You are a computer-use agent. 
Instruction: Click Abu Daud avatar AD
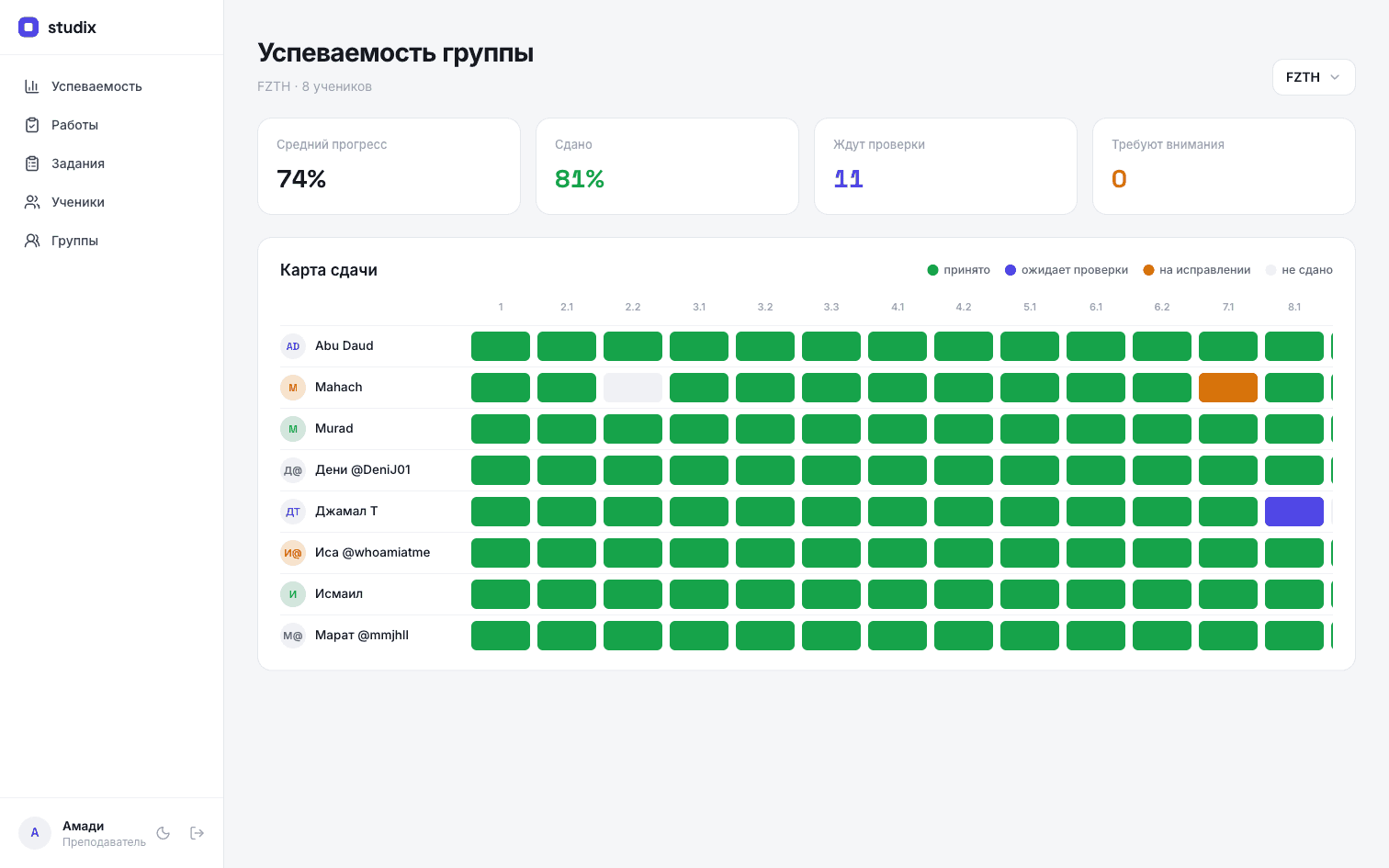click(x=293, y=346)
